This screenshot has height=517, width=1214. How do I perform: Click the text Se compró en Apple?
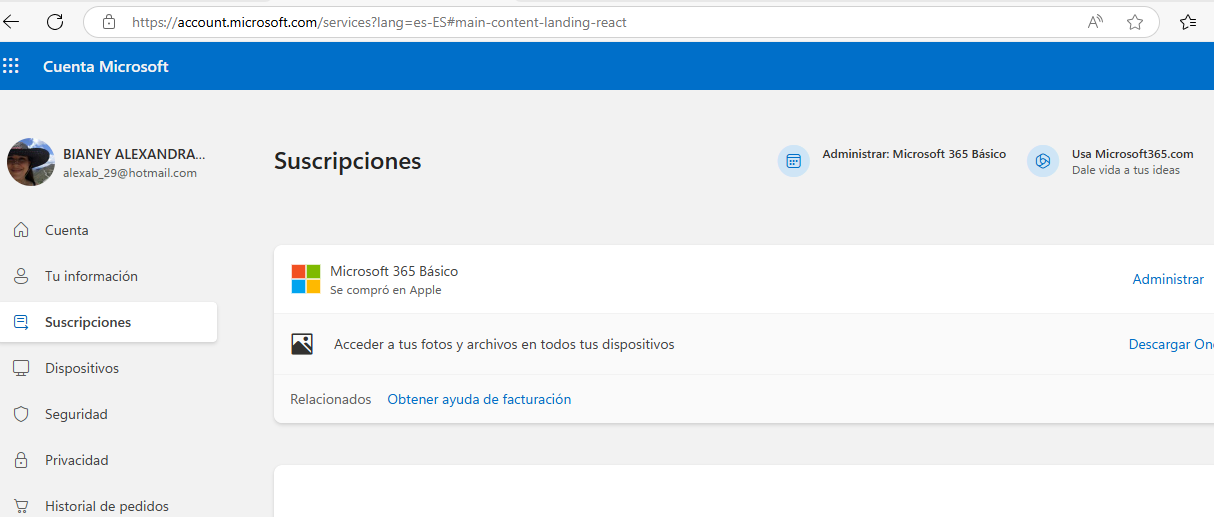pos(386,290)
